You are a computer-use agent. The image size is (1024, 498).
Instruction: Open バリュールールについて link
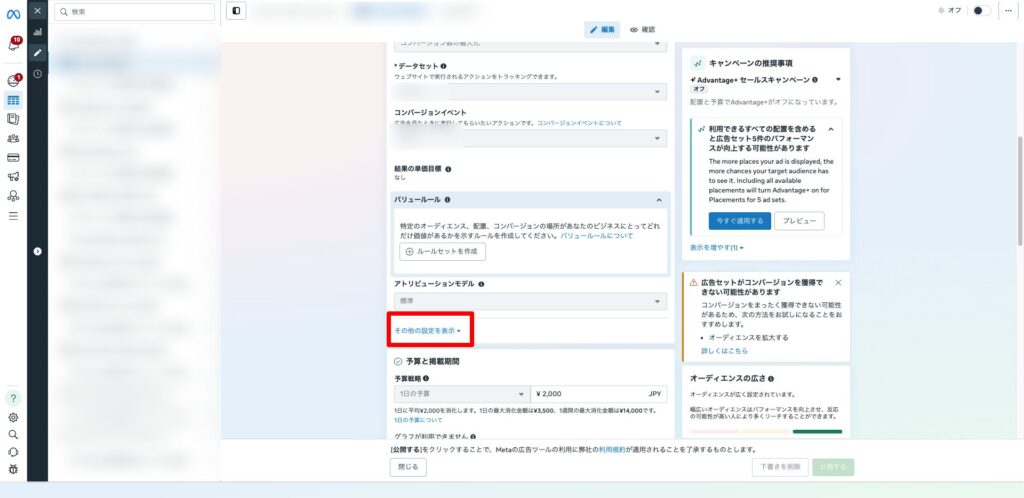tap(597, 236)
